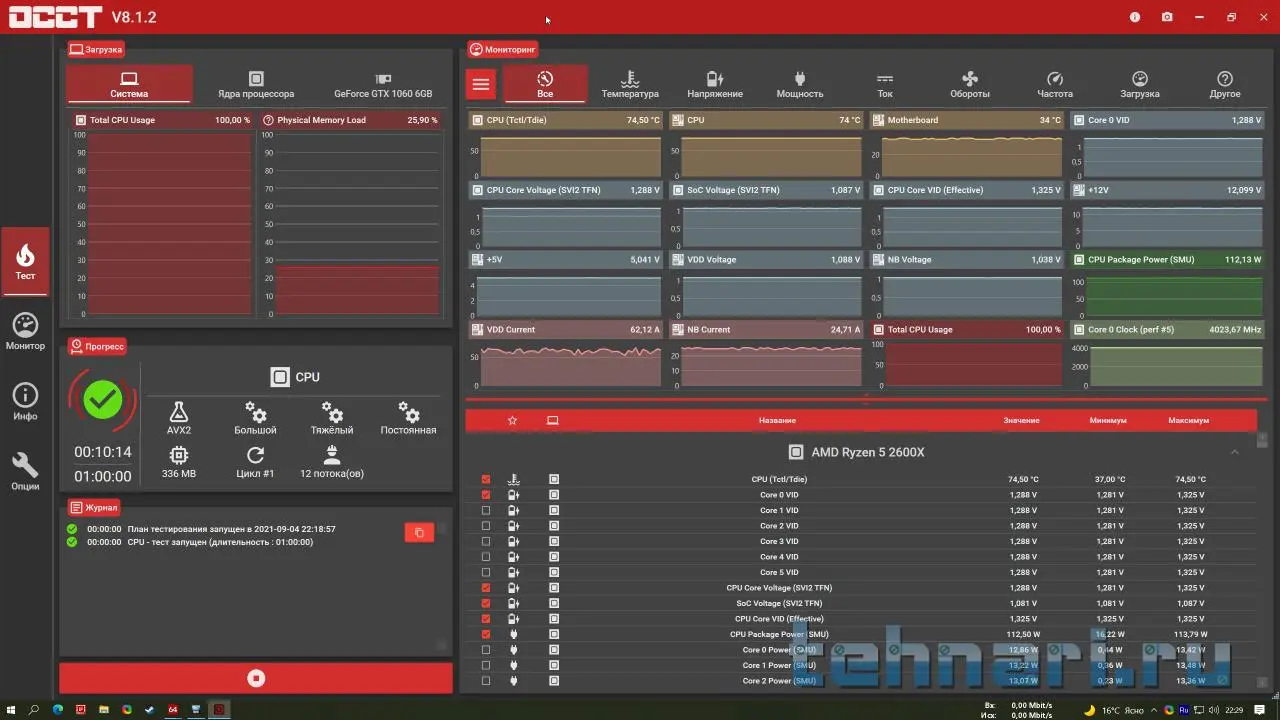This screenshot has width=1280, height=720.
Task: Enable the Core 0 Power (SMU) checkbox
Action: (486, 650)
